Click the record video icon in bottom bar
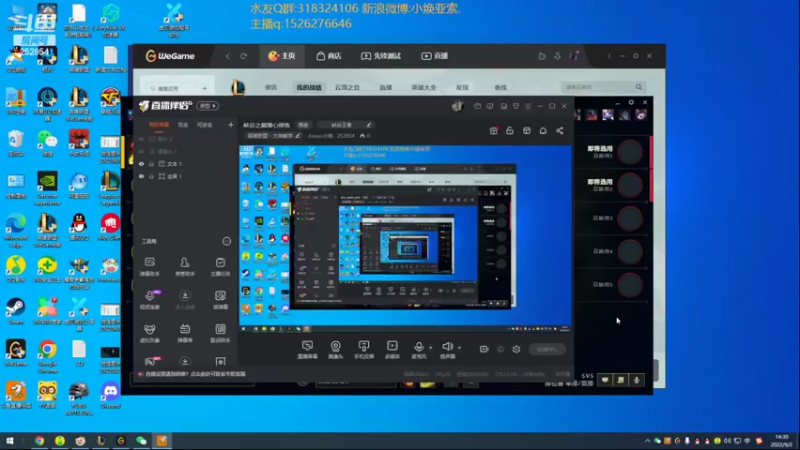This screenshot has height=450, width=800. (484, 349)
